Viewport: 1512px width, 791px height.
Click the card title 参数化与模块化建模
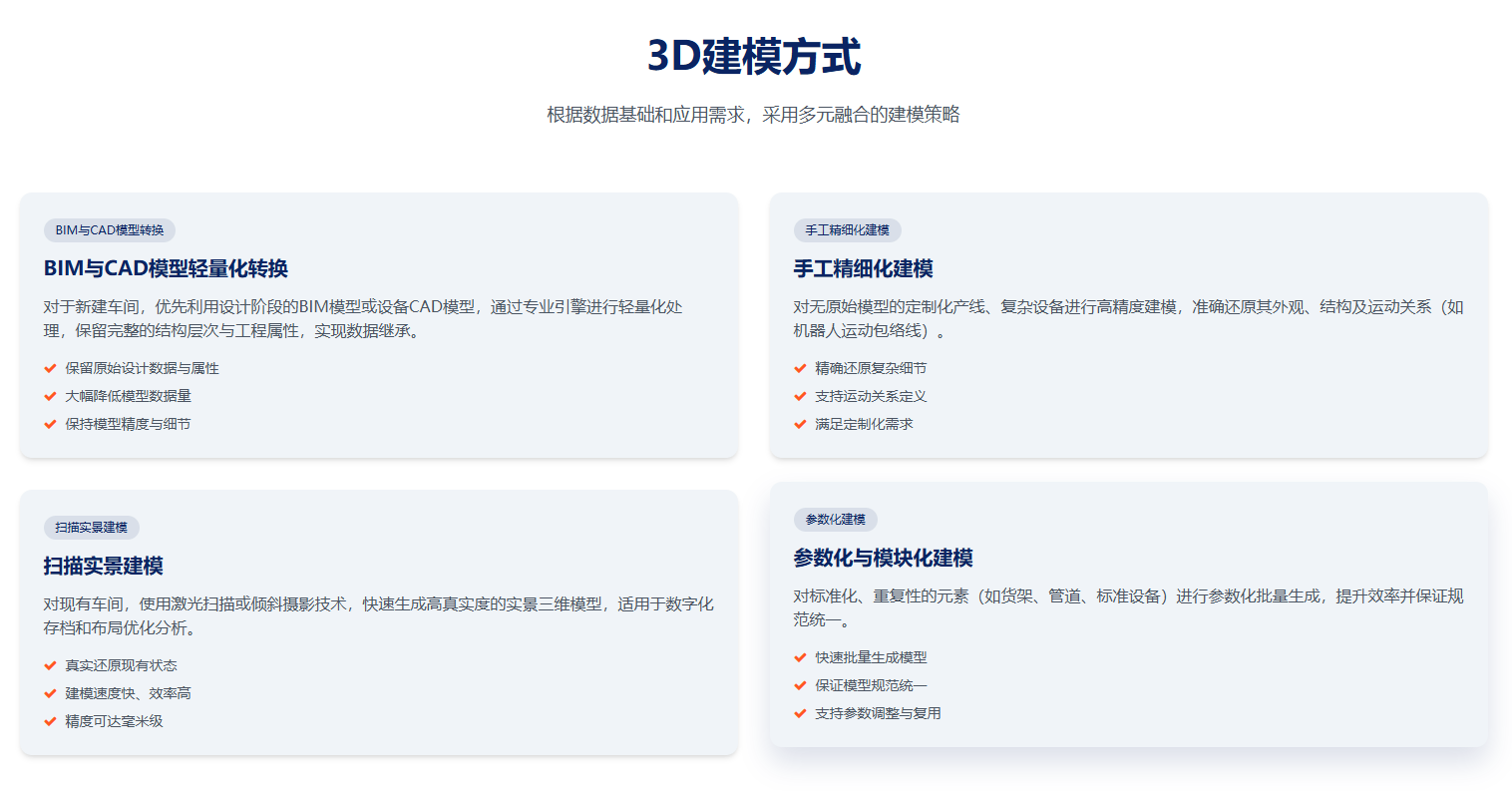[884, 558]
